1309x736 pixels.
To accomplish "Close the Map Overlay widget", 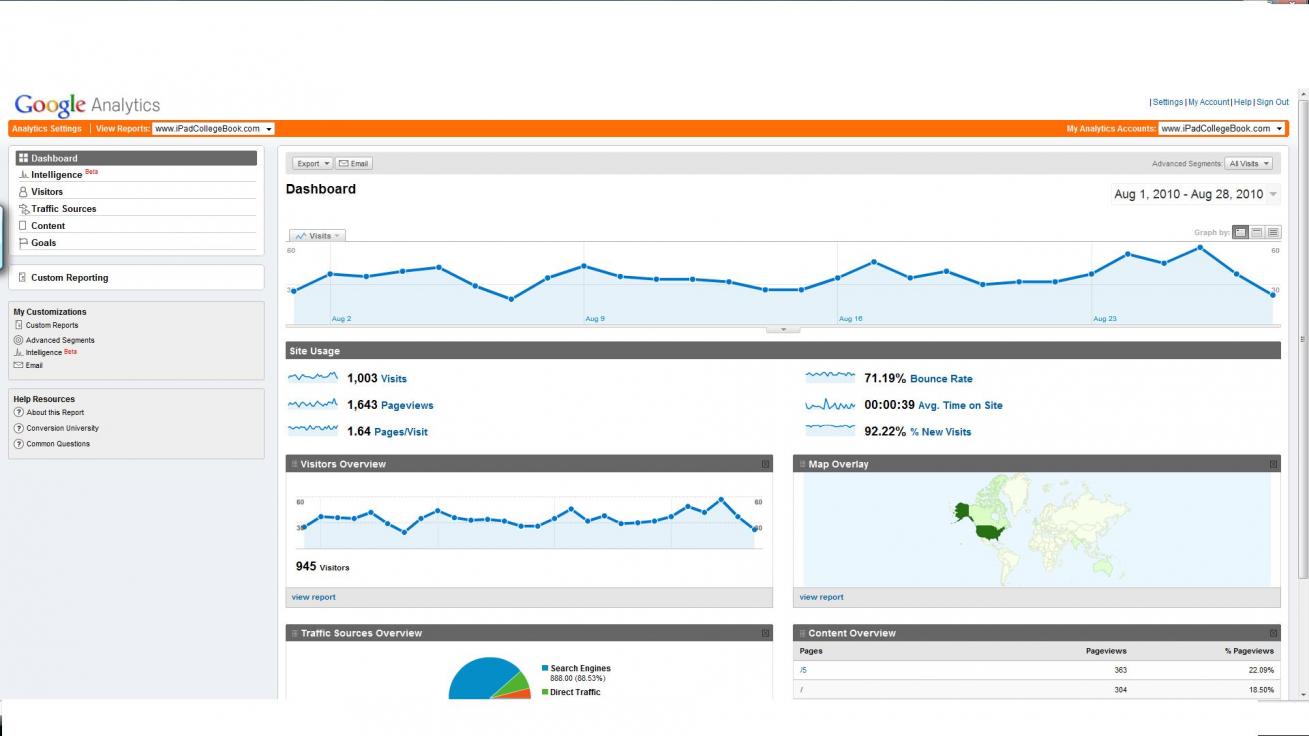I will point(1274,464).
